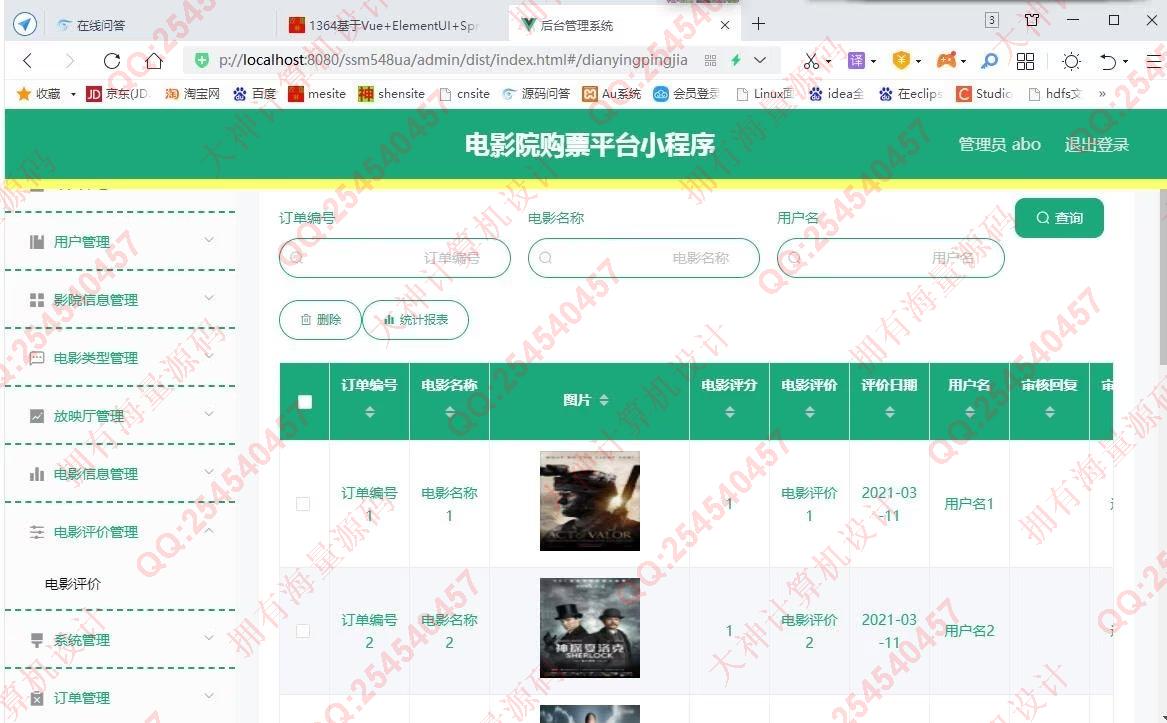Sort table by 图片 column arrows
This screenshot has height=723, width=1167.
pos(604,400)
